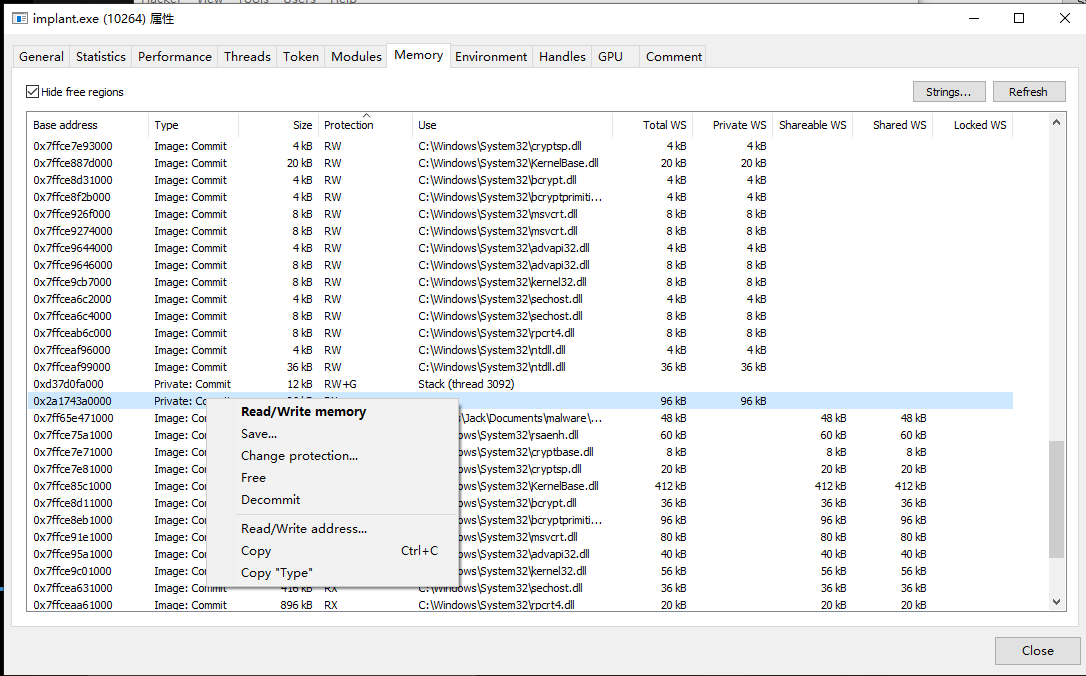The width and height of the screenshot is (1086, 676).
Task: Select the Handles tab
Action: pos(562,57)
